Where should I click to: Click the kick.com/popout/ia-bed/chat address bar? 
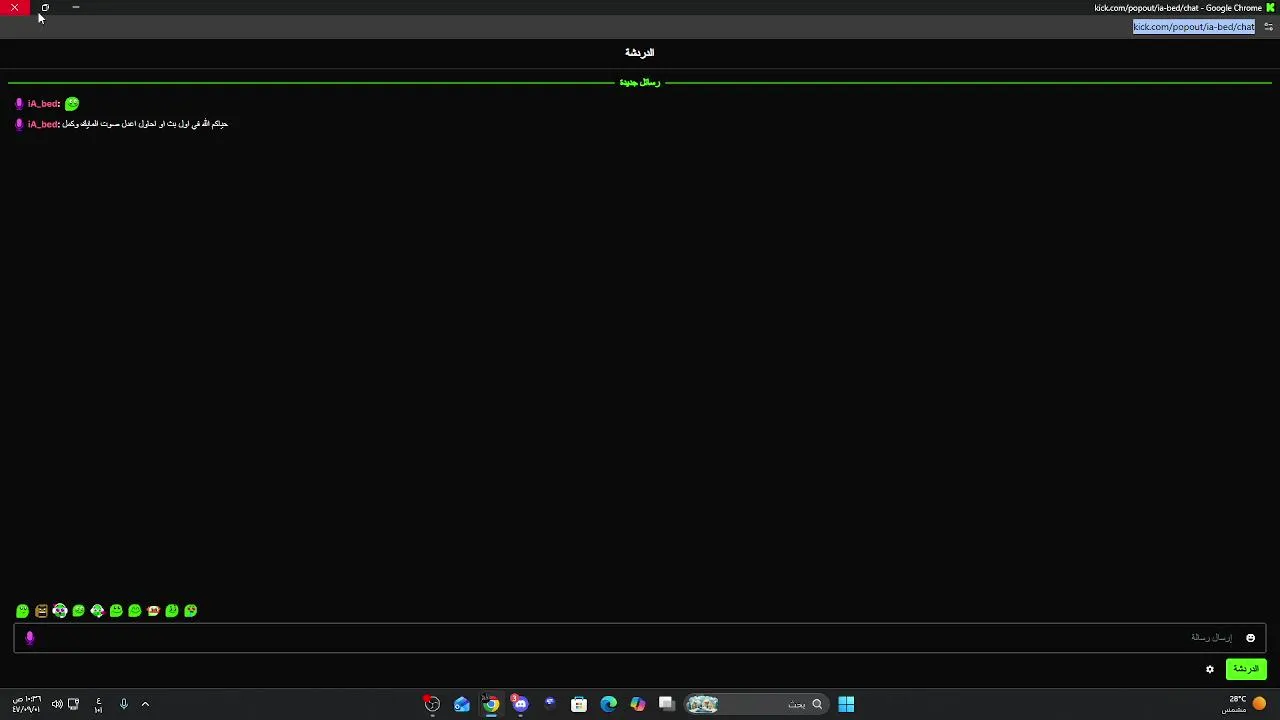(x=1194, y=27)
